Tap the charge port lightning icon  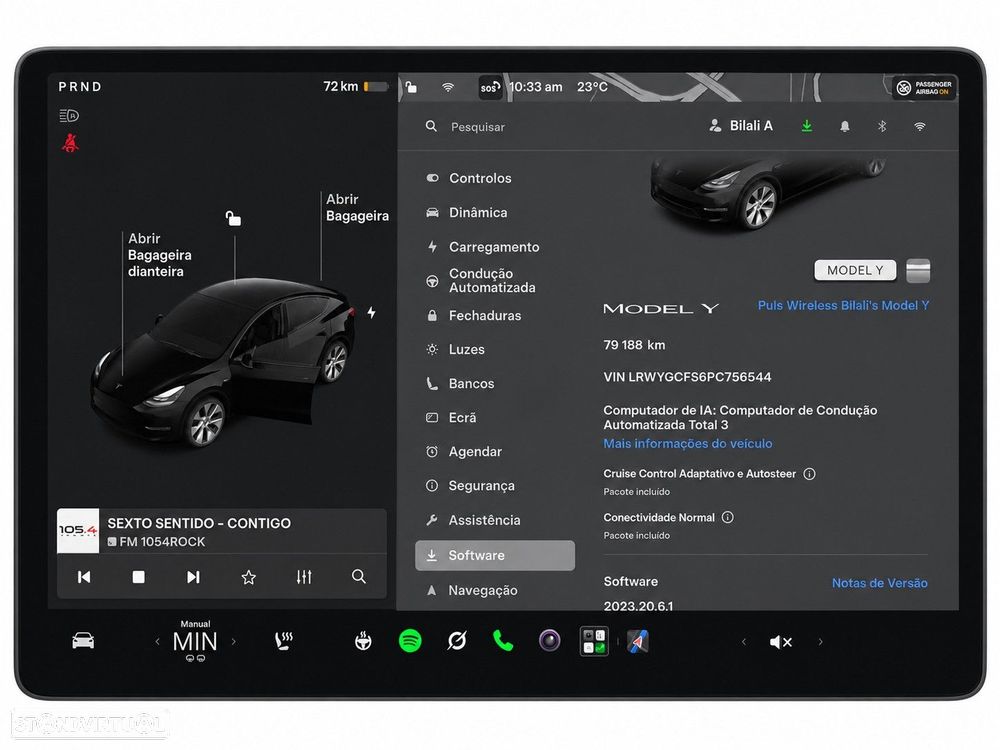371,312
